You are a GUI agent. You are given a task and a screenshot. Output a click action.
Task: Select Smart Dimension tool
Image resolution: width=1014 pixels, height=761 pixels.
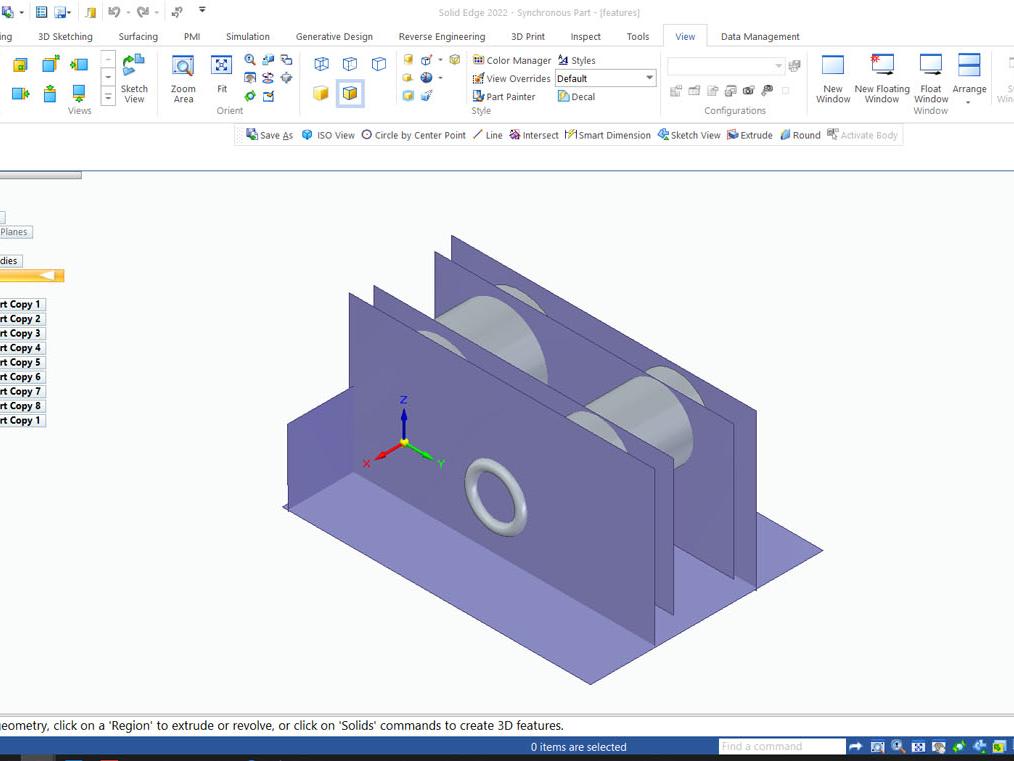(608, 135)
